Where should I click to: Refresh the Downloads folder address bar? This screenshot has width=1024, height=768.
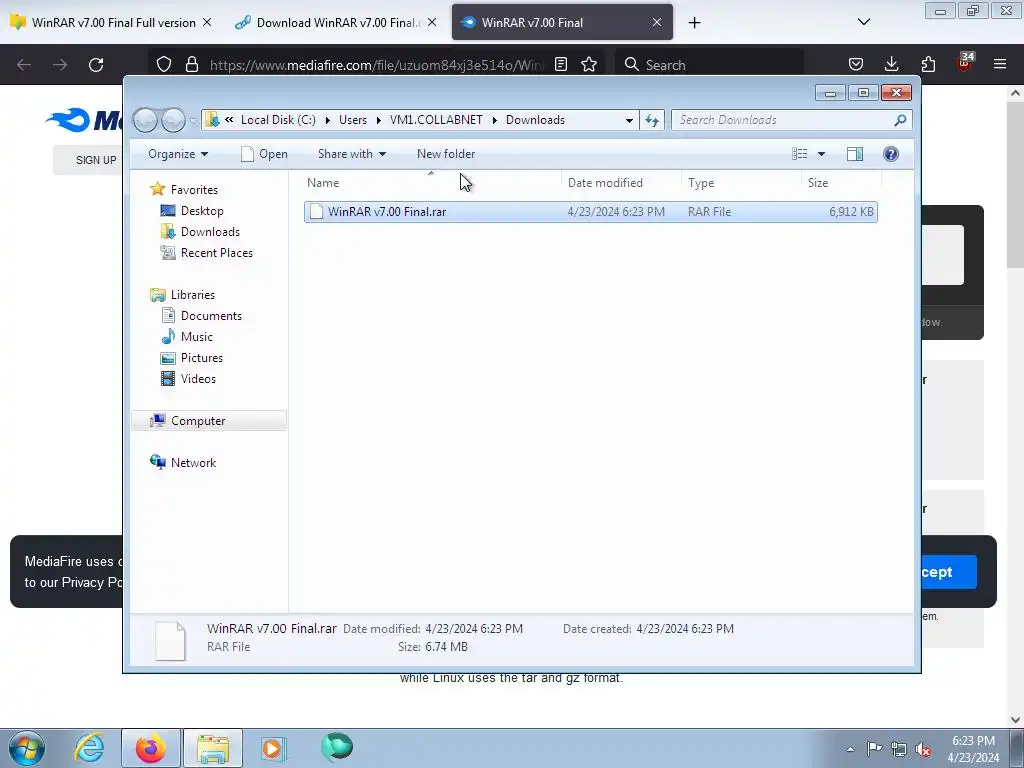point(652,120)
